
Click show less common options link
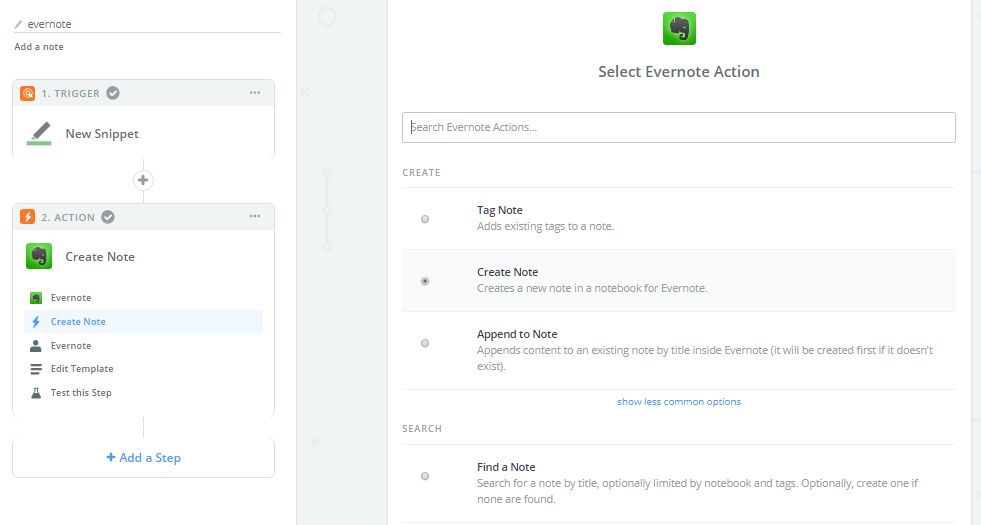pos(679,402)
